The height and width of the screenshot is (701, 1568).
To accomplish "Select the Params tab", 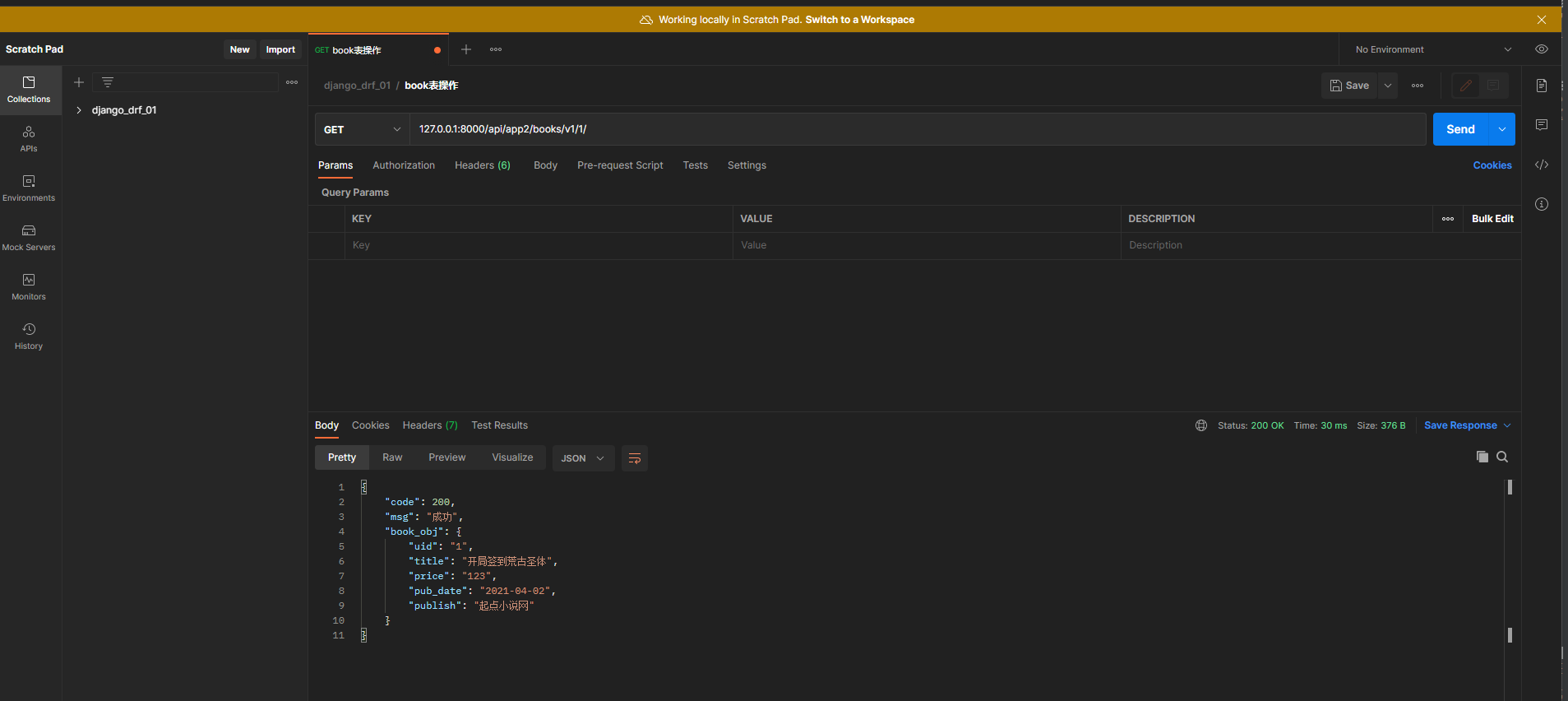I will click(x=335, y=165).
